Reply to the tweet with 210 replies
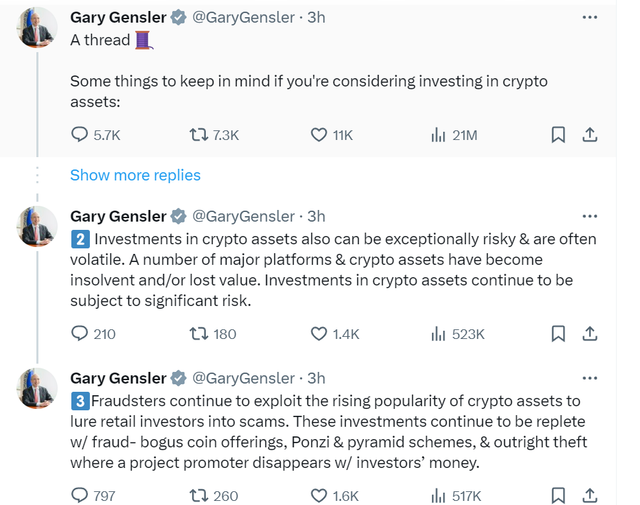This screenshot has height=505, width=640. (x=81, y=334)
